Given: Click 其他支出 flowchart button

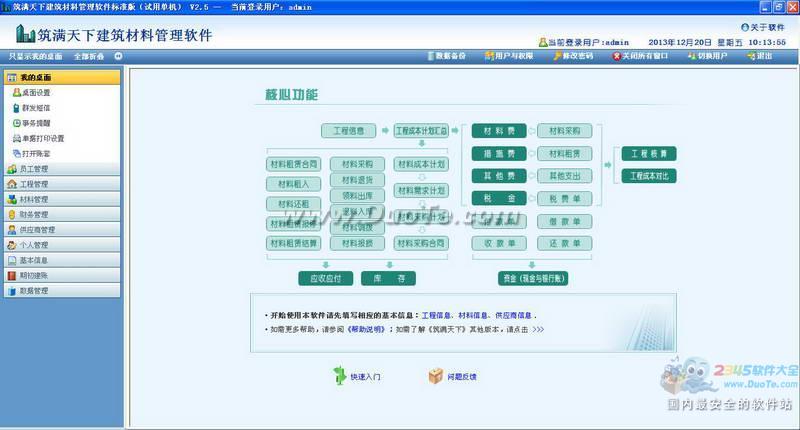Looking at the screenshot, I should click(x=565, y=176).
